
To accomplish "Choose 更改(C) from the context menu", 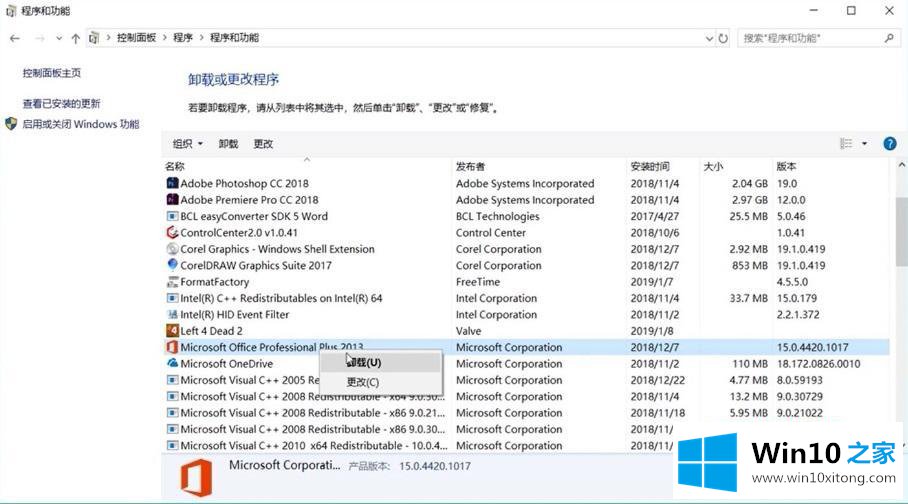I will [x=380, y=382].
